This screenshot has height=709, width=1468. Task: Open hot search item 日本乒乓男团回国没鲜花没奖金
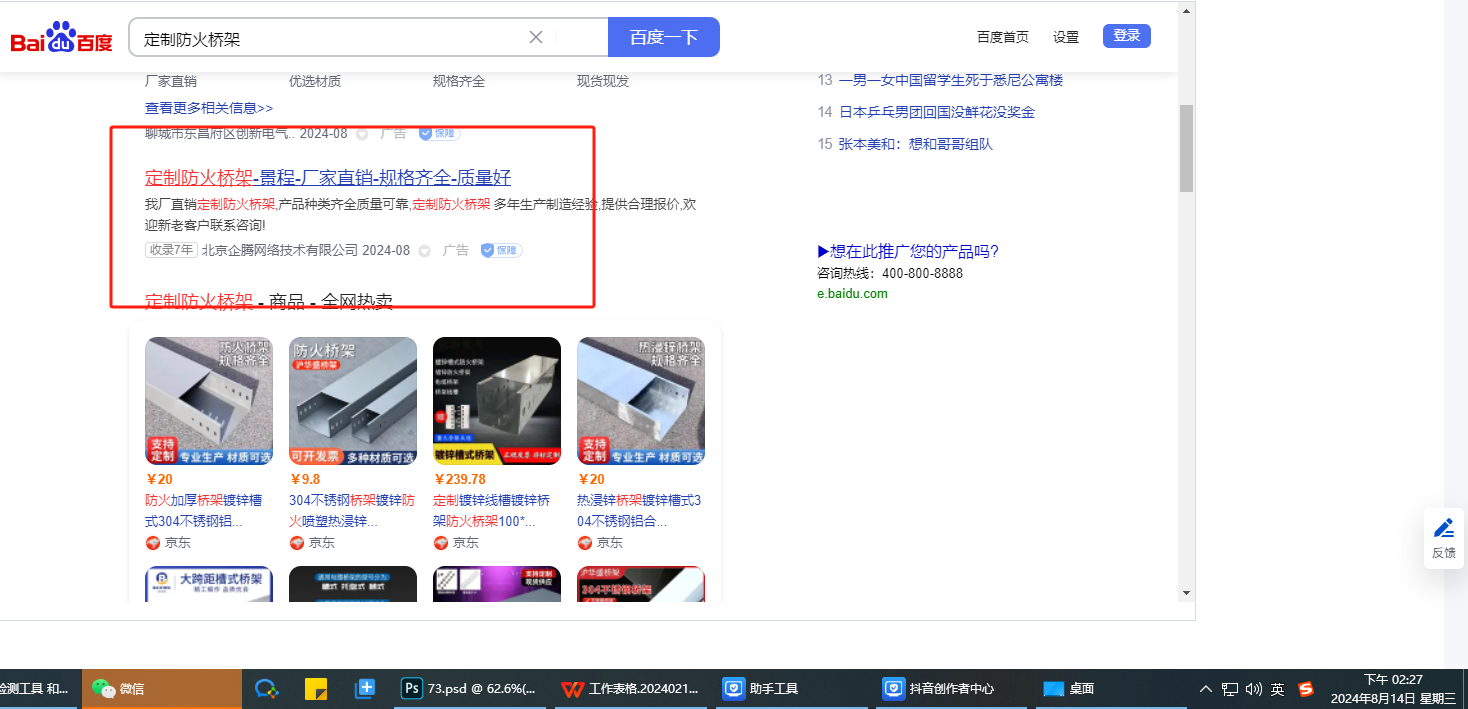click(x=937, y=112)
